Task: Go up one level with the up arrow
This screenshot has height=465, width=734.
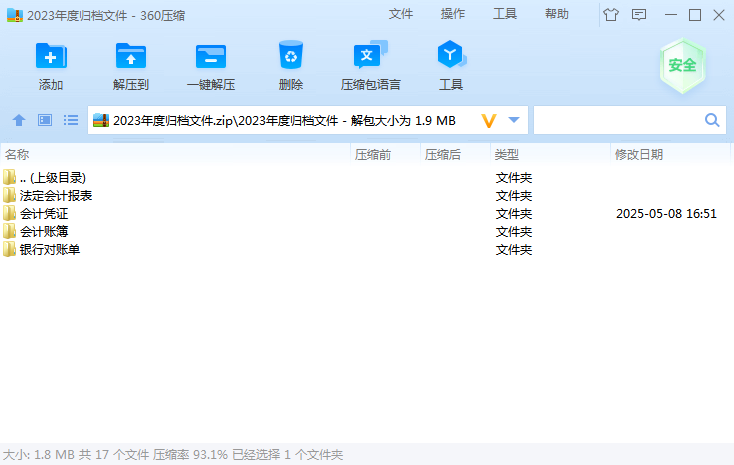Action: (19, 120)
